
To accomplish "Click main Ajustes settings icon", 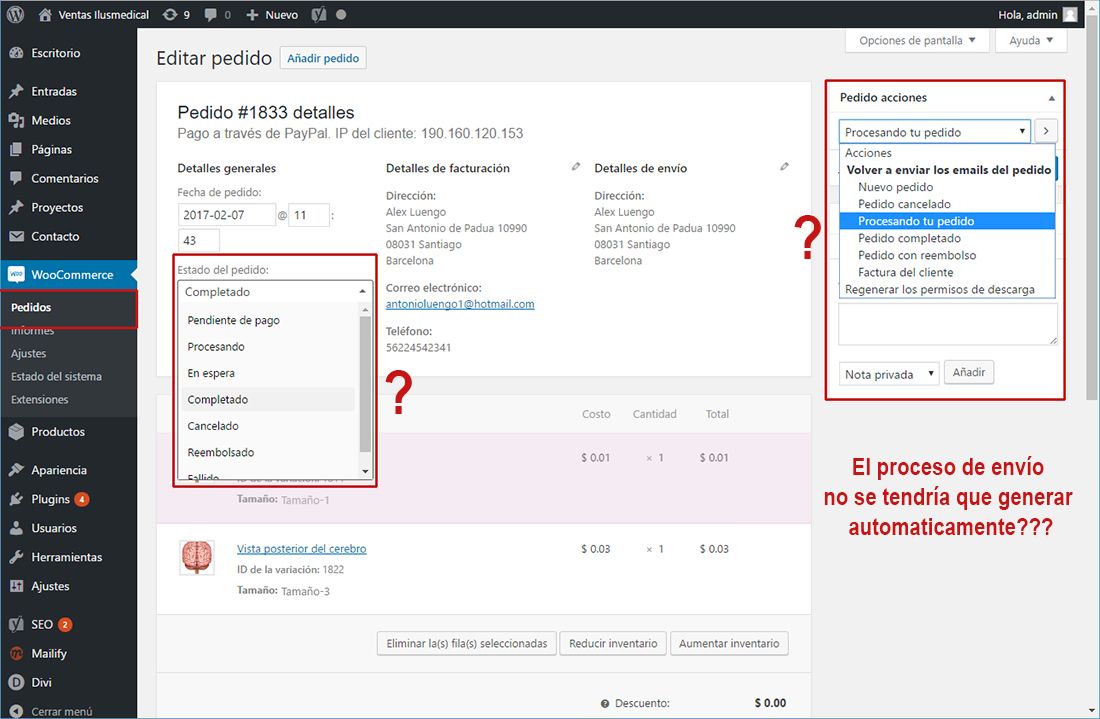I will (x=16, y=586).
